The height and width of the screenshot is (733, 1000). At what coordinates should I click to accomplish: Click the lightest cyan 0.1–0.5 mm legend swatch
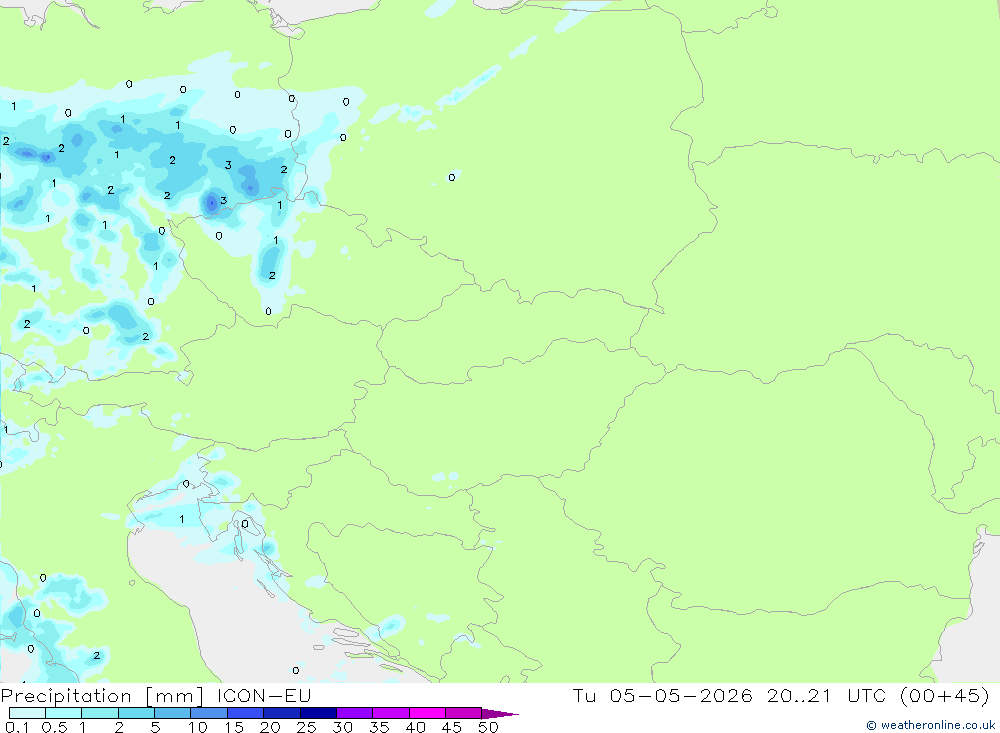[27, 713]
